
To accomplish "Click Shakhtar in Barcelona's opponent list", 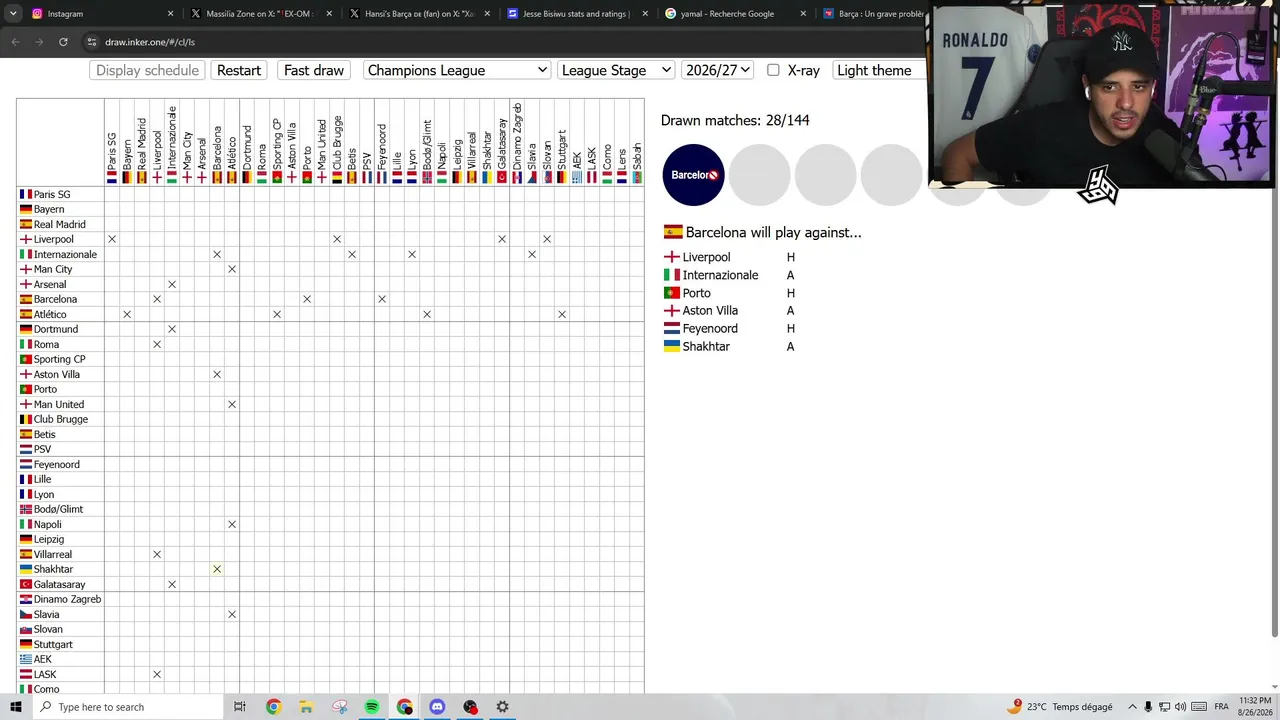I will [697, 346].
